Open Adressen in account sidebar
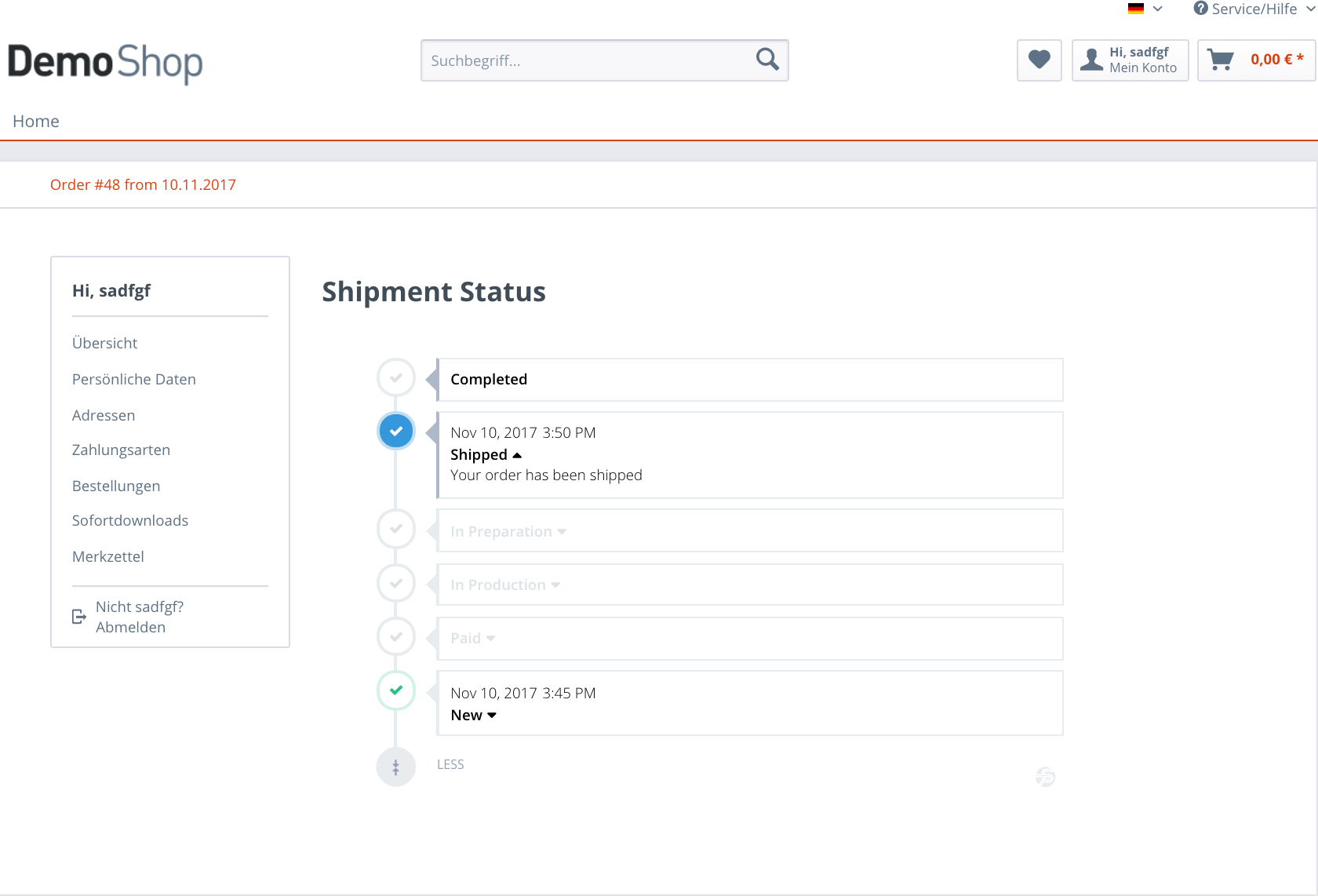 (104, 415)
